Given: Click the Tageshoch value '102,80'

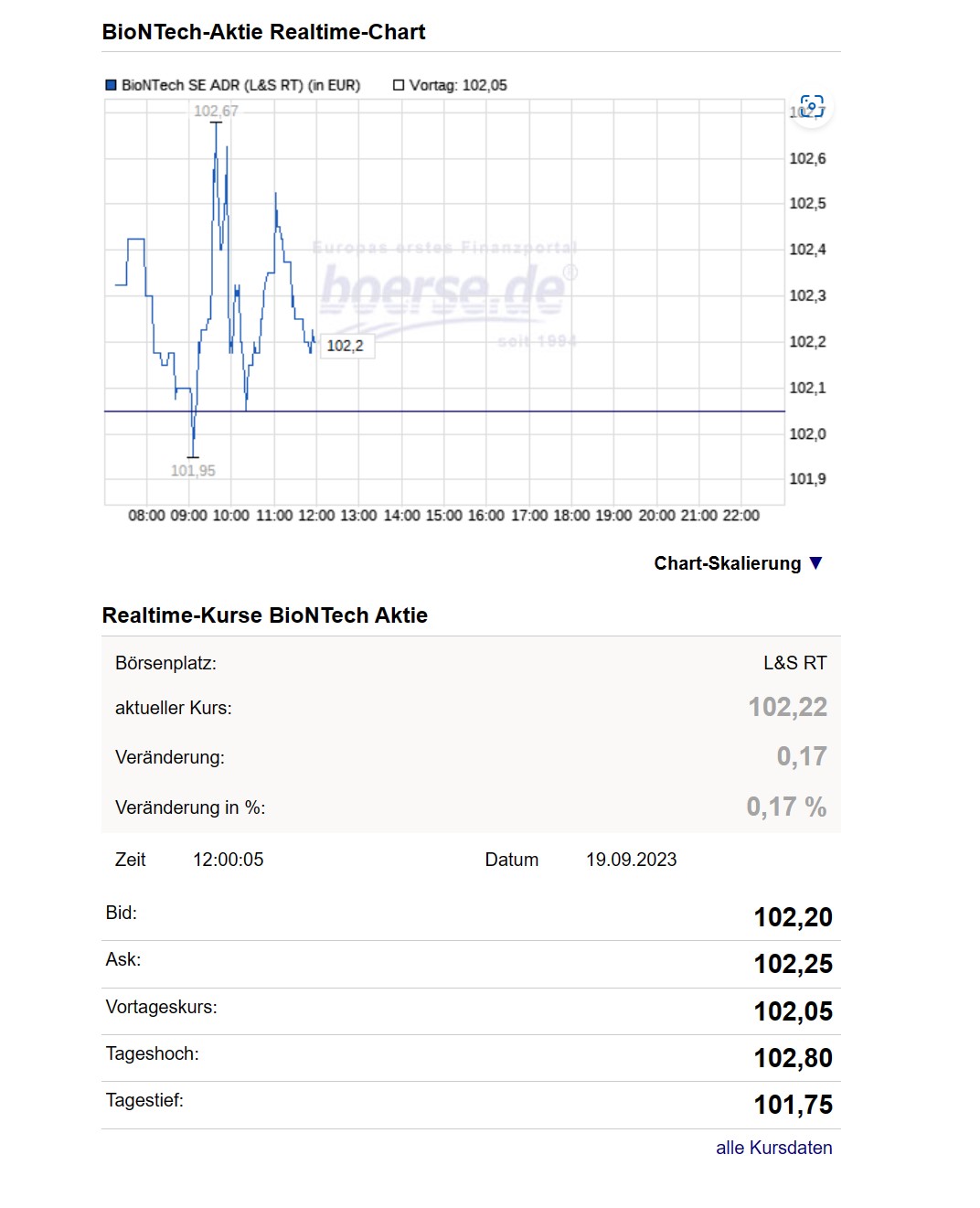Looking at the screenshot, I should (x=794, y=1058).
